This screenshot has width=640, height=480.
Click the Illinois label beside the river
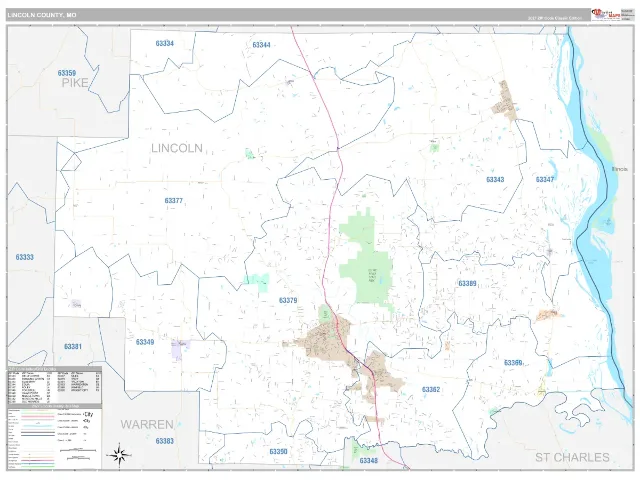point(619,169)
